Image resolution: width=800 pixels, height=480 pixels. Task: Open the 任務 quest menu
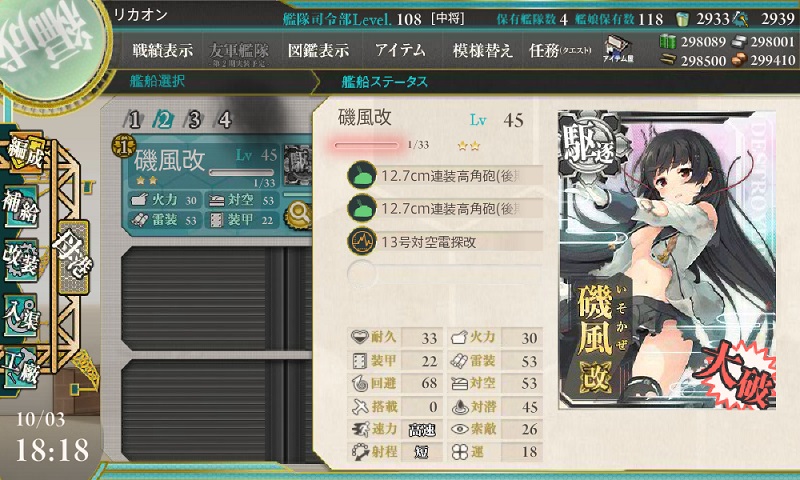(x=560, y=50)
